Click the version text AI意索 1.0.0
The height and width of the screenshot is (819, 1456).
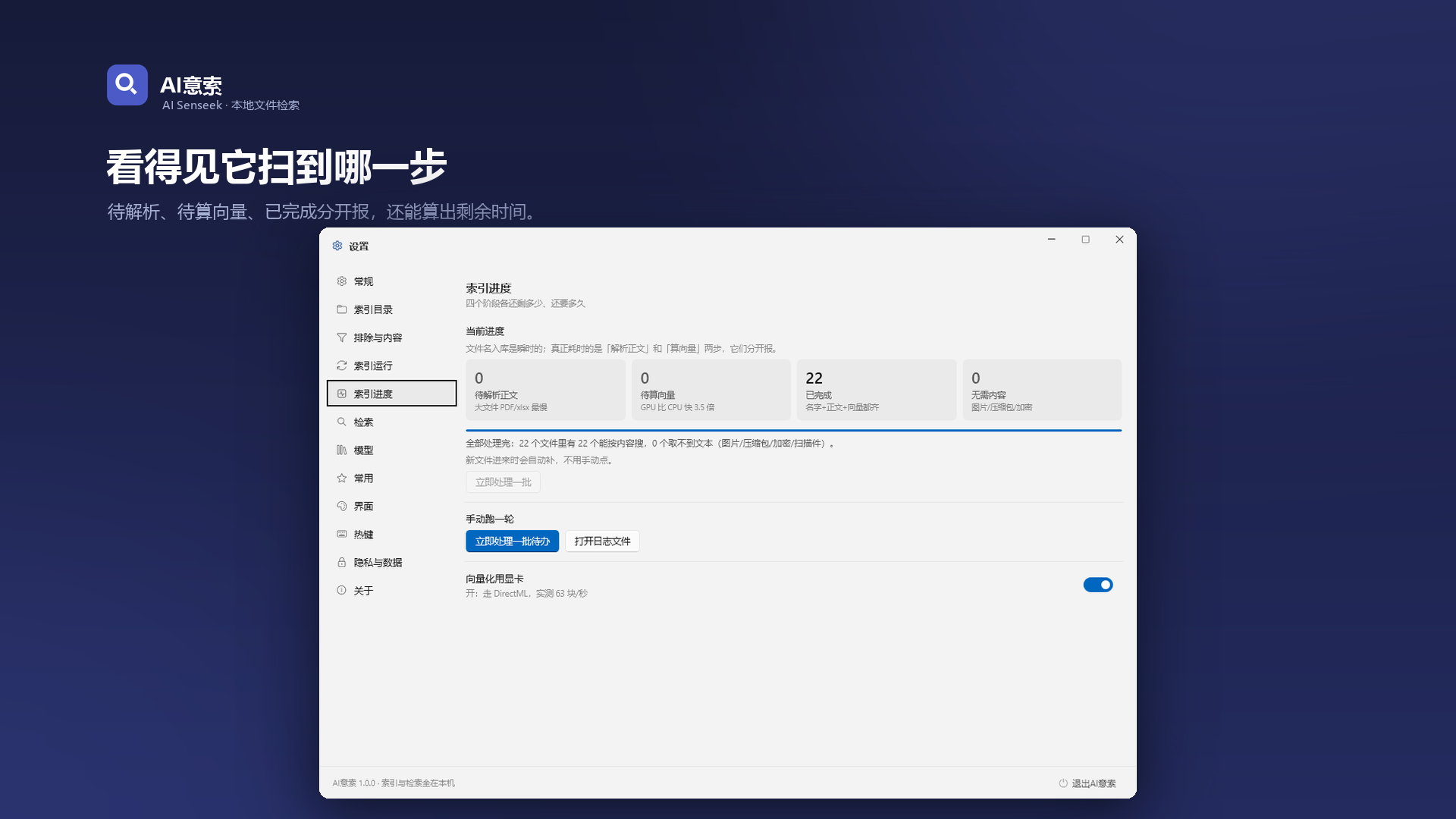click(x=354, y=783)
